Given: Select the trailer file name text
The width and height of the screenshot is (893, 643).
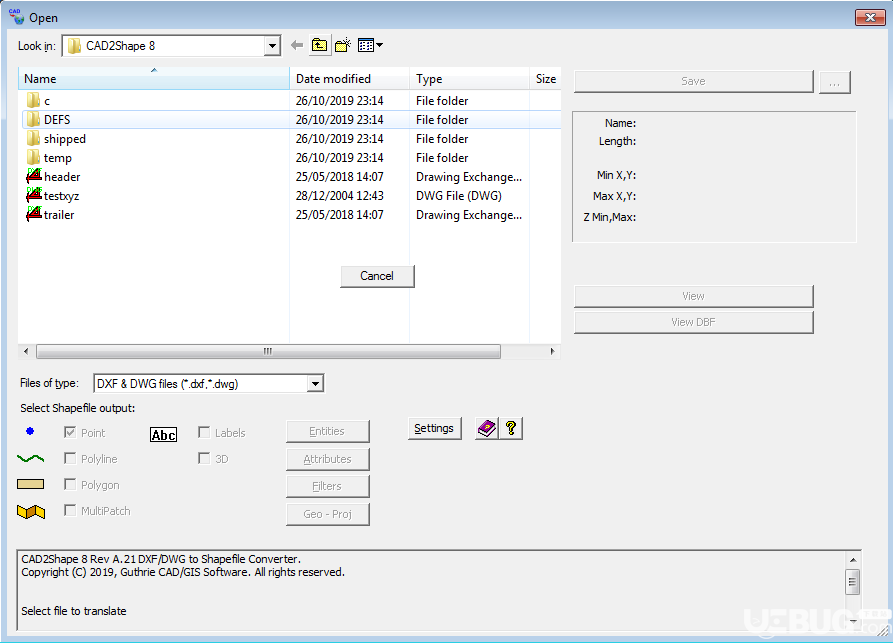Looking at the screenshot, I should coord(59,215).
